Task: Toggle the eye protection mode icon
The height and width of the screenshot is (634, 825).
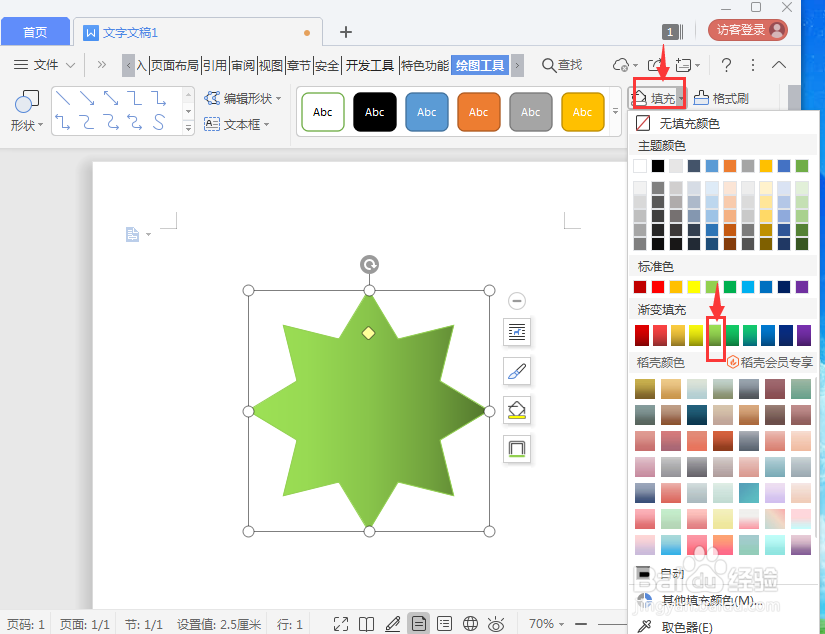Action: coord(496,624)
